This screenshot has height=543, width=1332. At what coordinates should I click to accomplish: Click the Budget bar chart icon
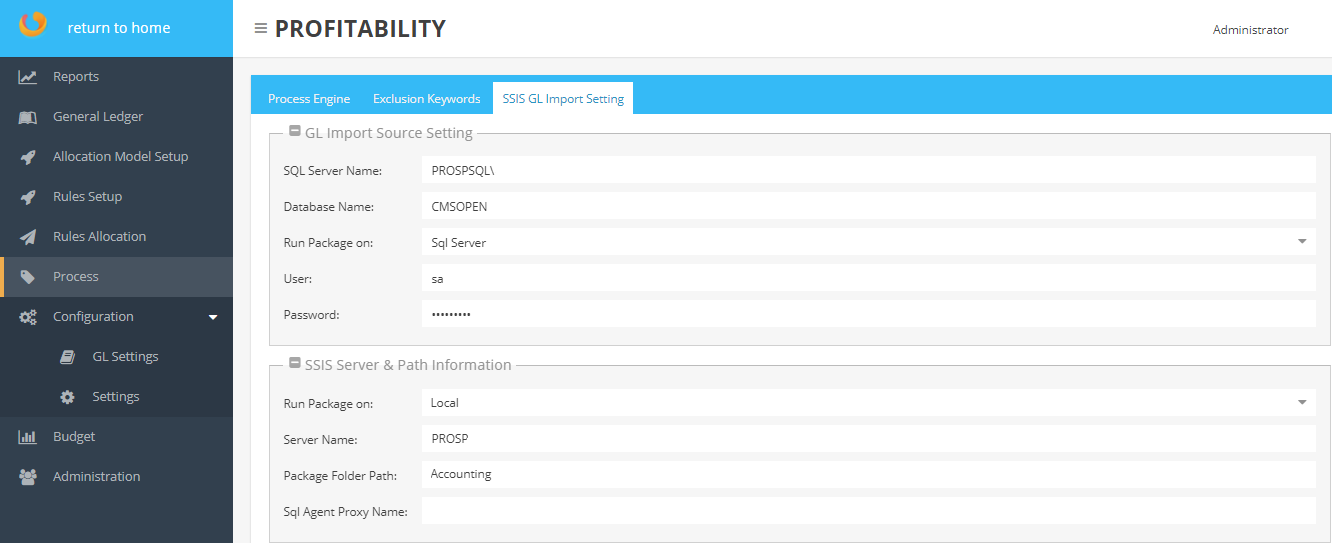tap(28, 437)
